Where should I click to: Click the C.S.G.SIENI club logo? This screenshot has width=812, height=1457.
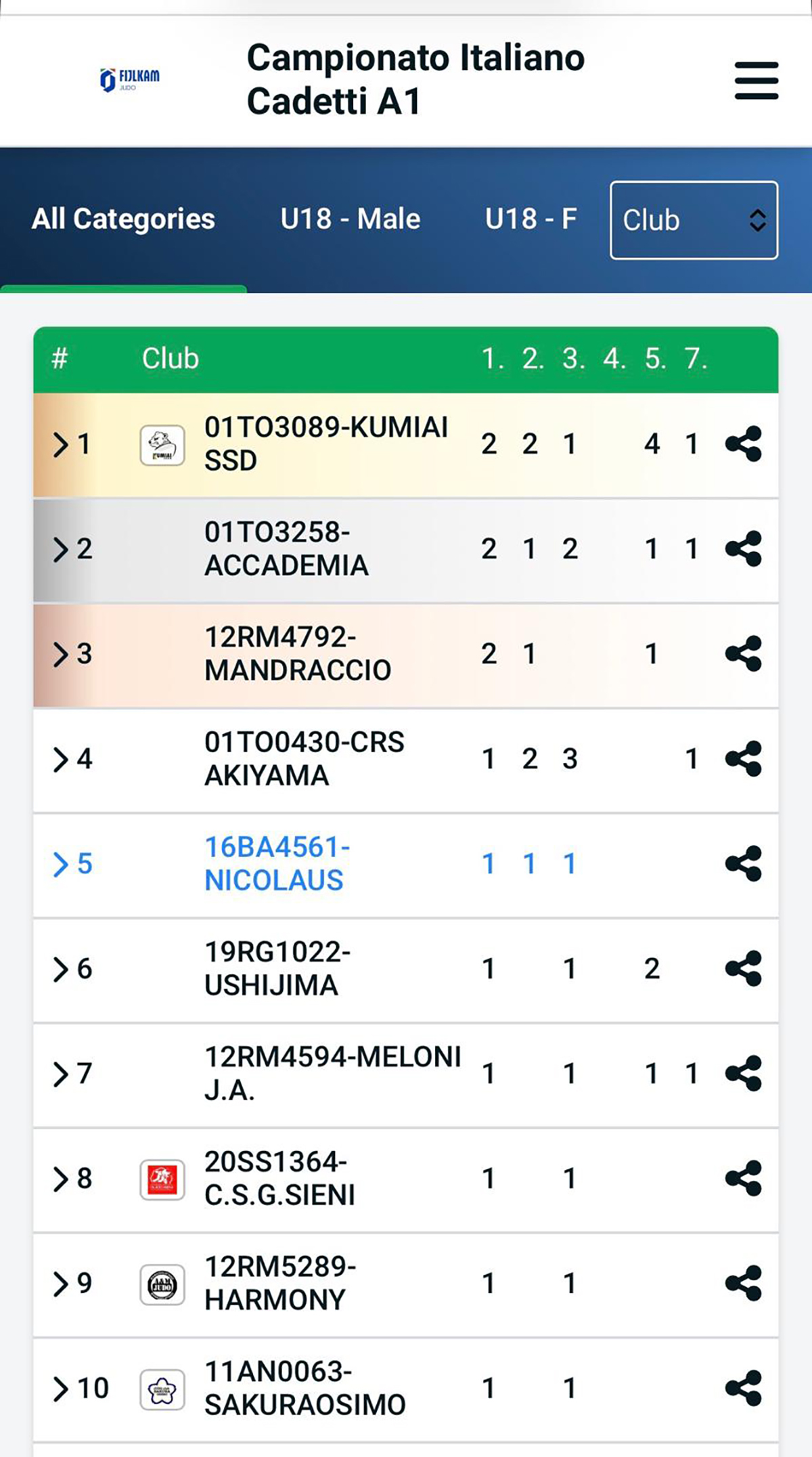(162, 1179)
